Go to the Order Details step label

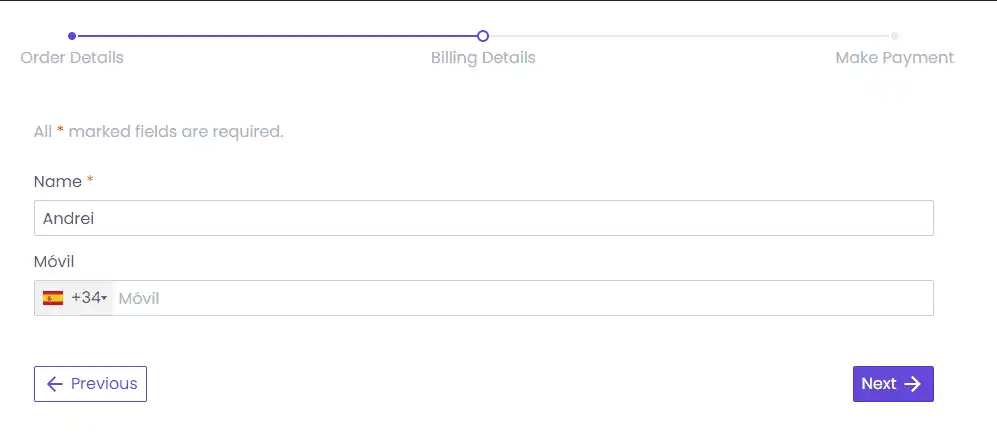[72, 58]
